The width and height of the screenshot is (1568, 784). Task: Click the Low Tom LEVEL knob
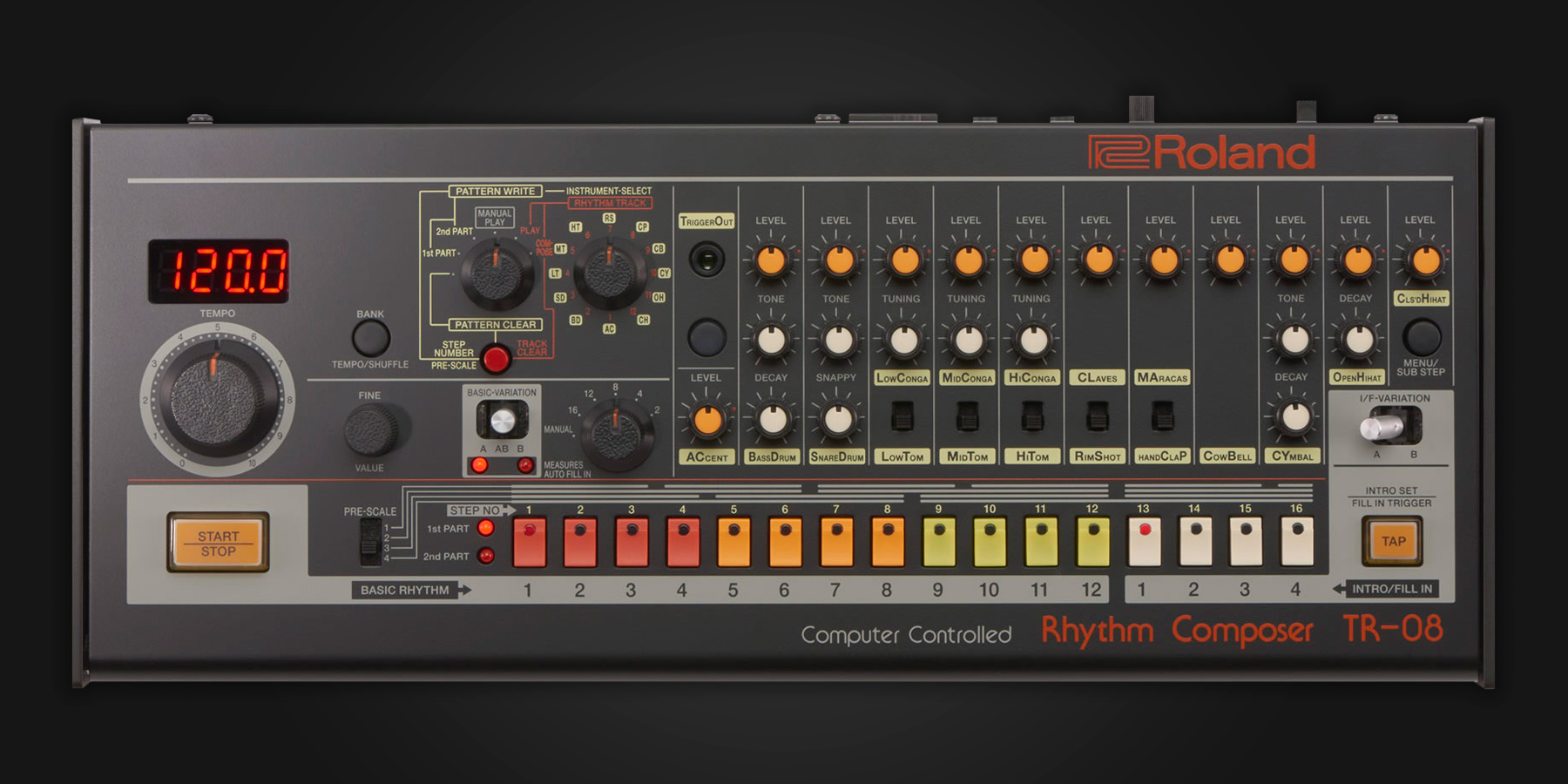click(903, 260)
